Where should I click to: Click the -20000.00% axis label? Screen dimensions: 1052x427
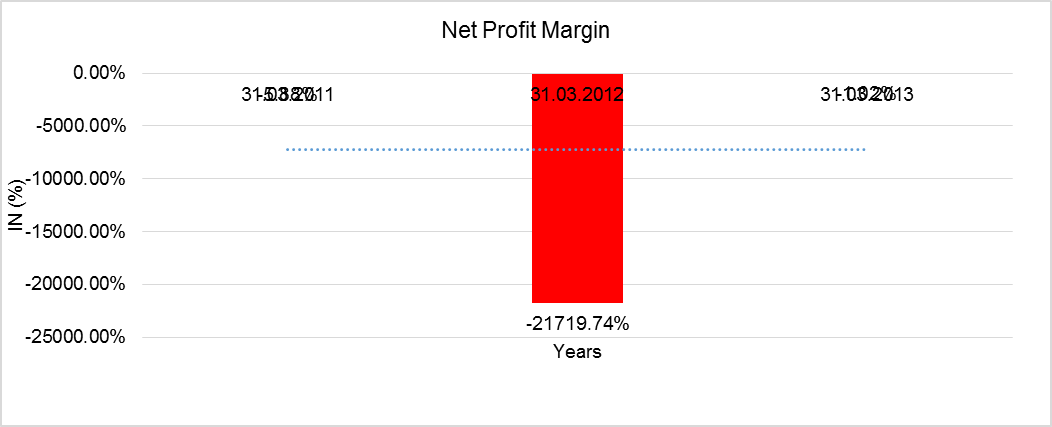point(78,284)
